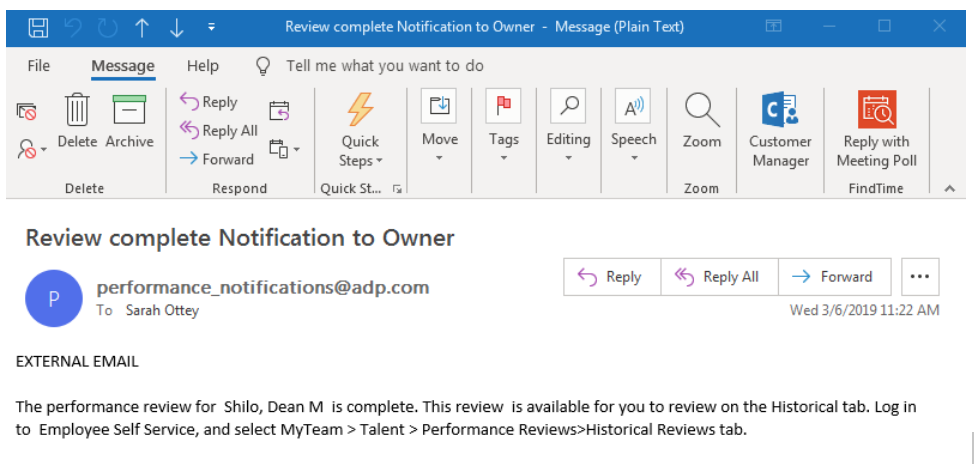
Task: Open Customer Manager
Action: point(780,130)
